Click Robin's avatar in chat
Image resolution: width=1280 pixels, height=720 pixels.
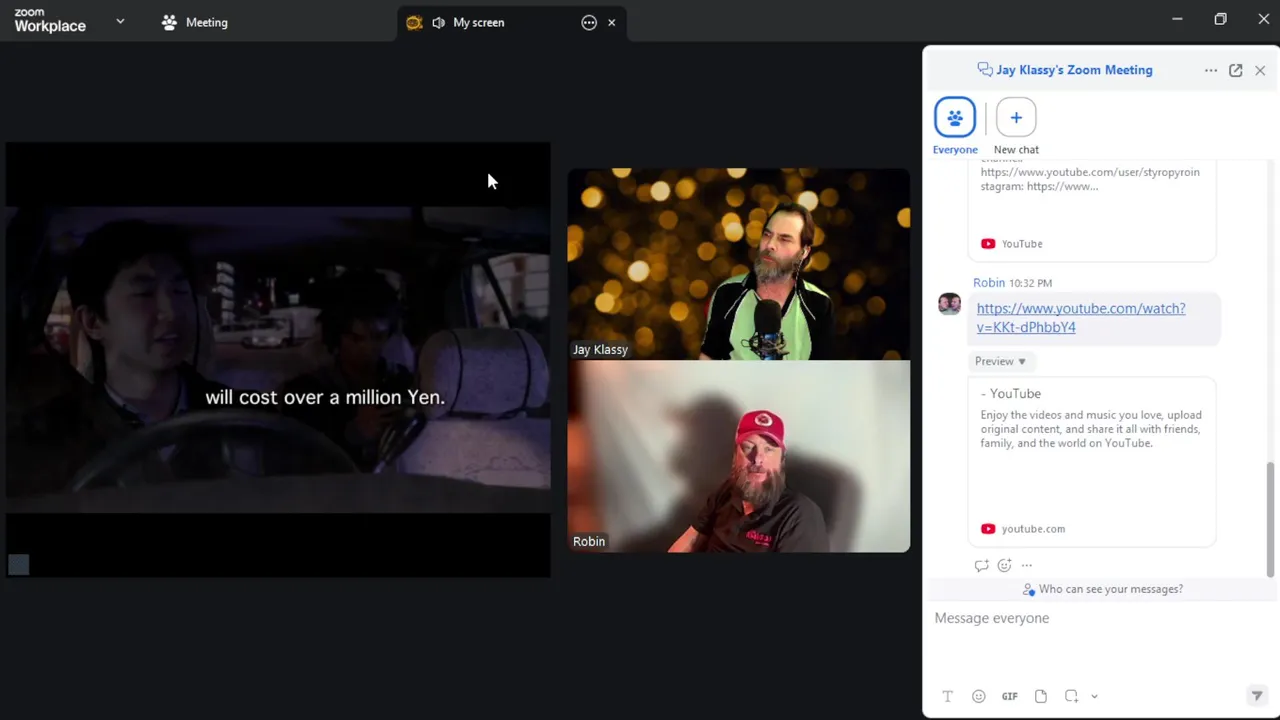(949, 304)
